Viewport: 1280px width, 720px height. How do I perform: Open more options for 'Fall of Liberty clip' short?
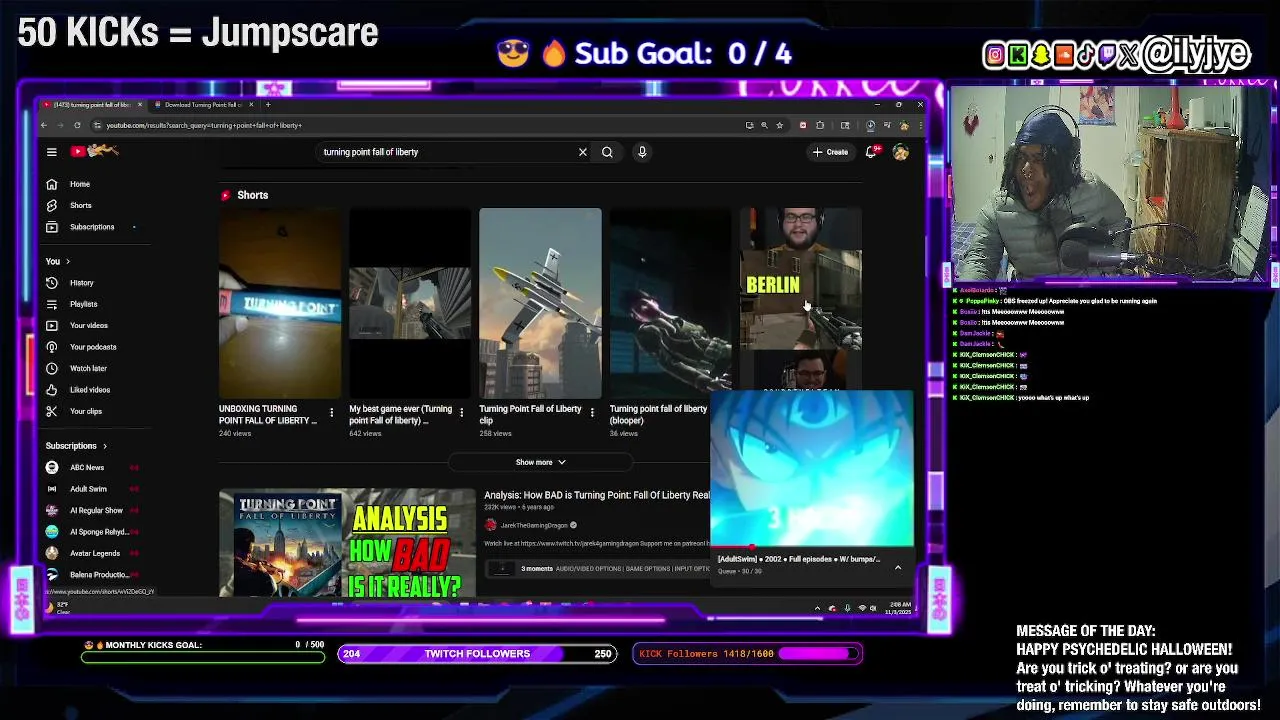pos(592,412)
